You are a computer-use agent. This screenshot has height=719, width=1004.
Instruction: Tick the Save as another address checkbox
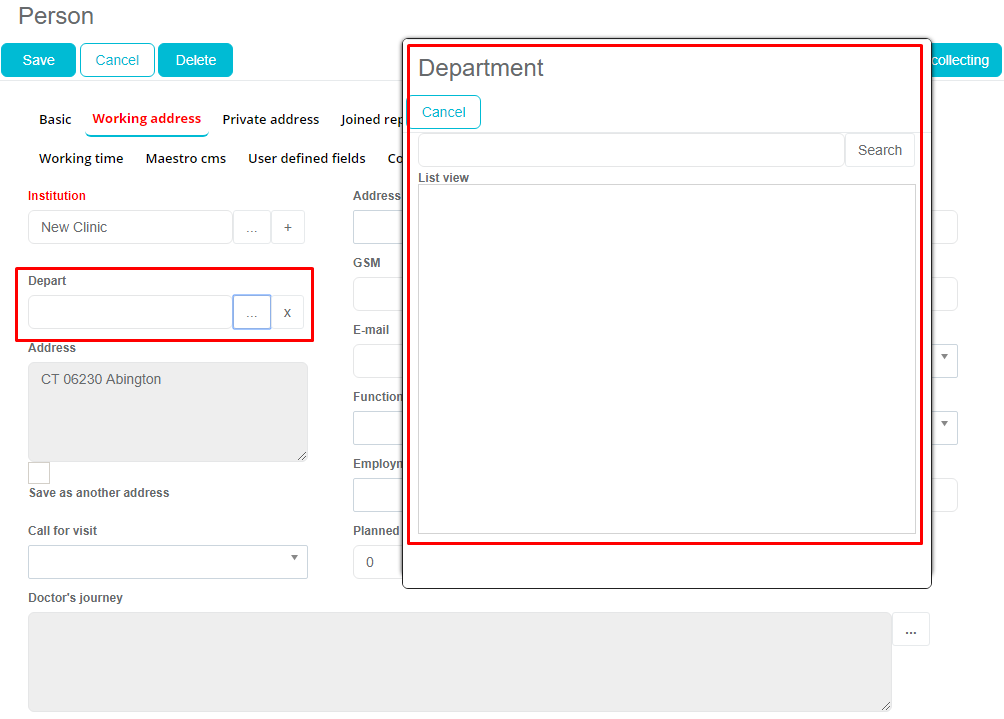(39, 473)
